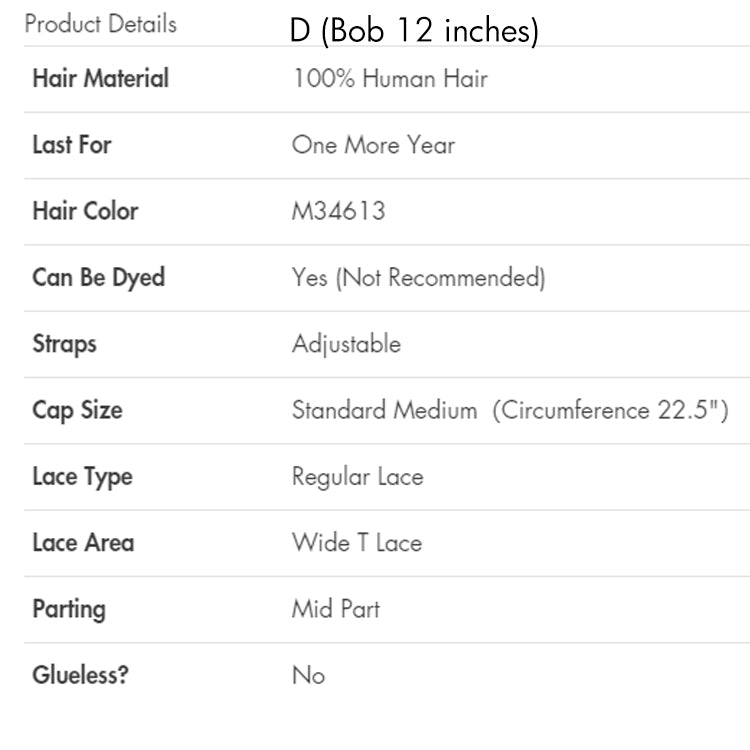Screen dimensions: 750x750
Task: Select the Regular Lace value
Action: pyautogui.click(x=358, y=477)
